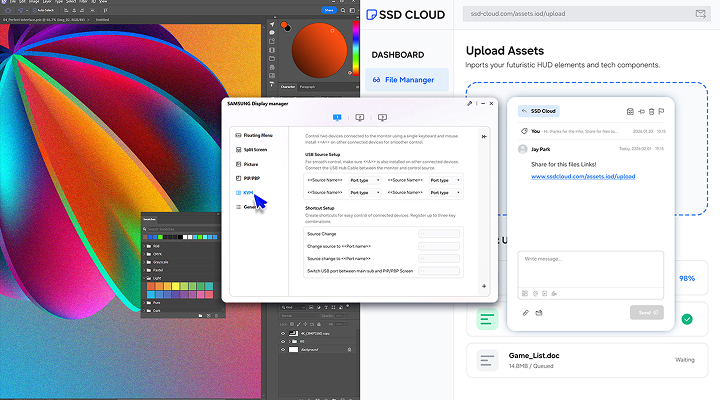Collapse the Light swatch folder
The height and width of the screenshot is (400, 720).
click(x=145, y=278)
